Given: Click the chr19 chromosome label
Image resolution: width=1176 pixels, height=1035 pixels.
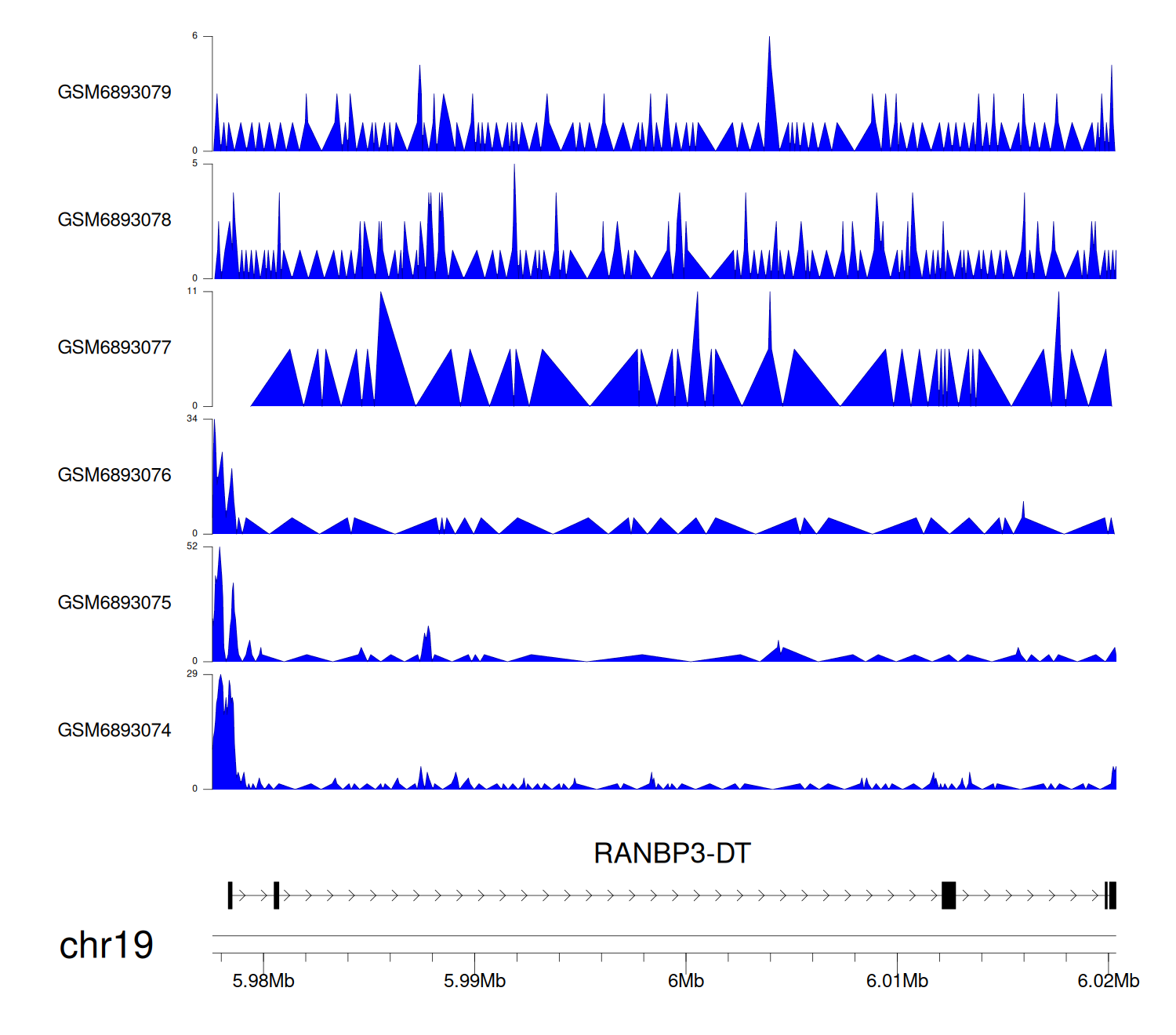Looking at the screenshot, I should (106, 946).
